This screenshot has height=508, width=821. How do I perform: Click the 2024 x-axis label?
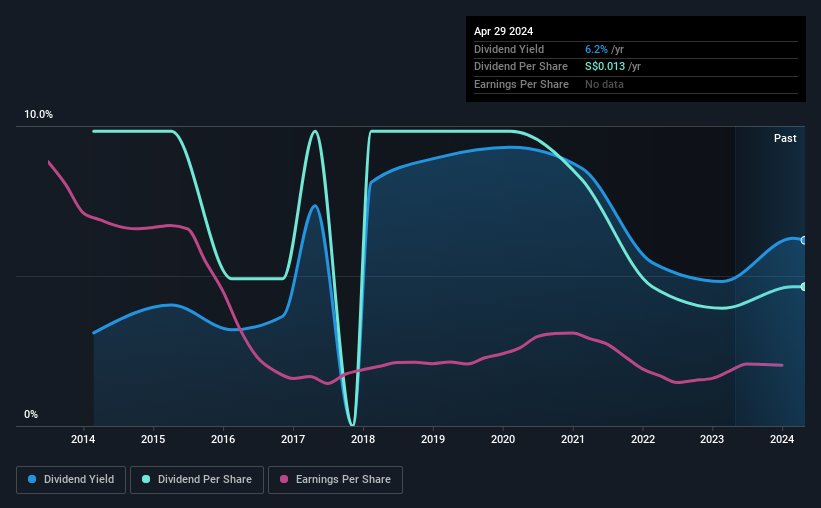coord(782,439)
